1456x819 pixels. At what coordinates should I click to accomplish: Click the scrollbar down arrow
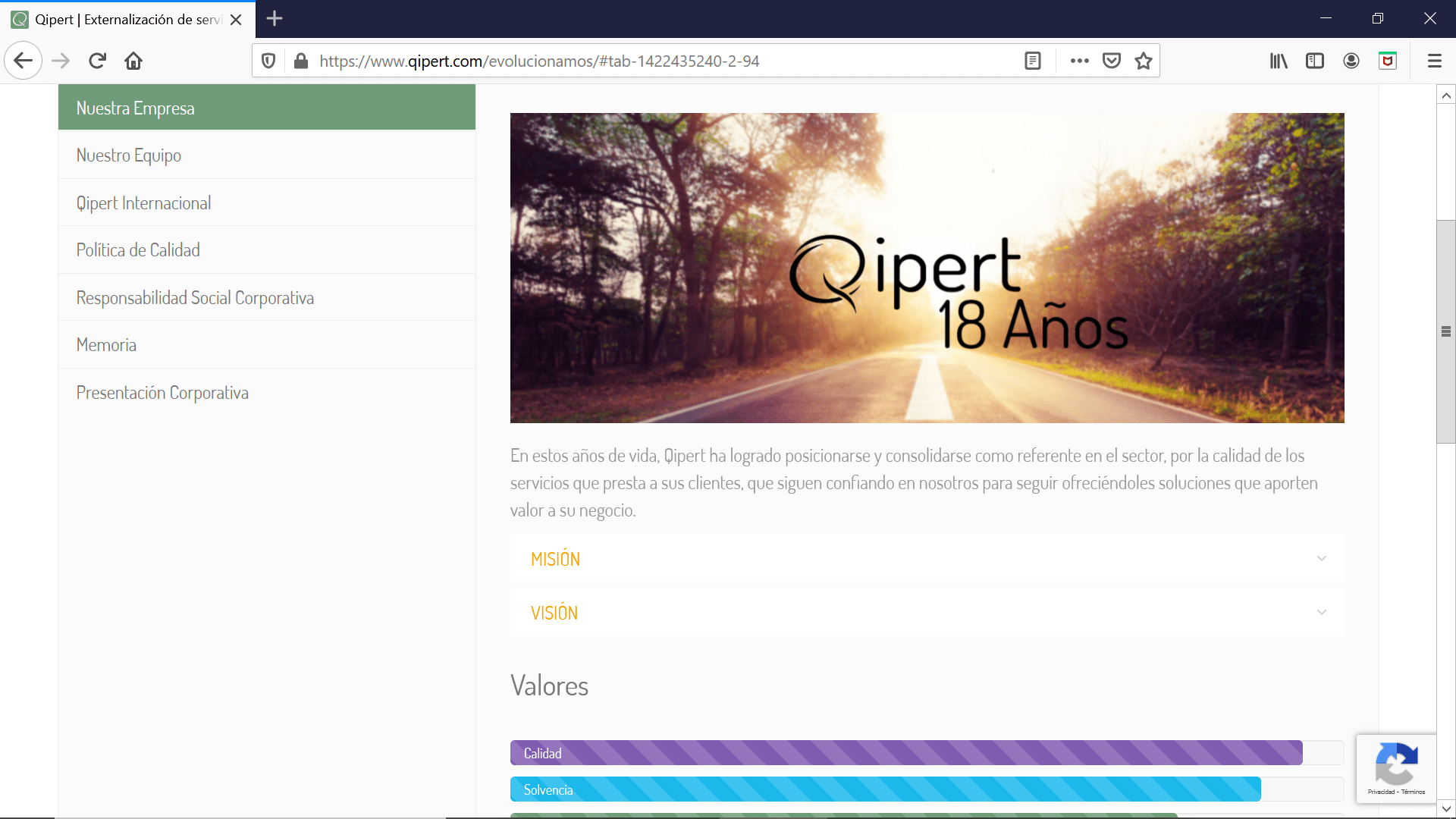pos(1446,808)
